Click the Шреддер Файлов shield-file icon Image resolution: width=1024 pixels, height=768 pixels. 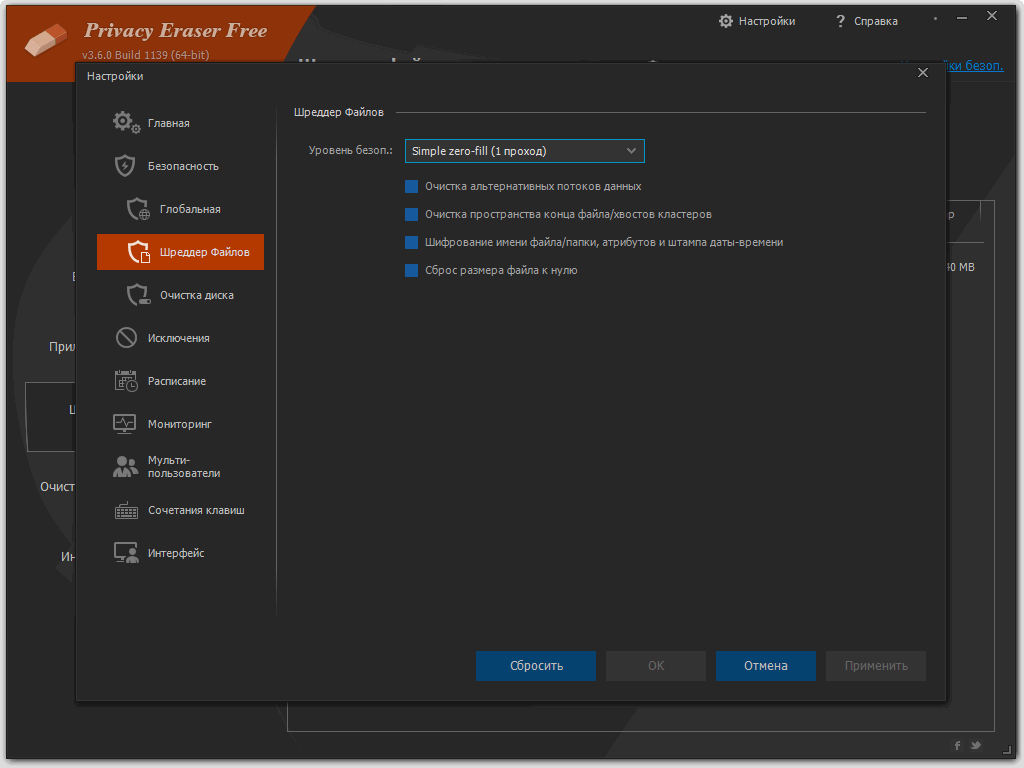tap(138, 252)
